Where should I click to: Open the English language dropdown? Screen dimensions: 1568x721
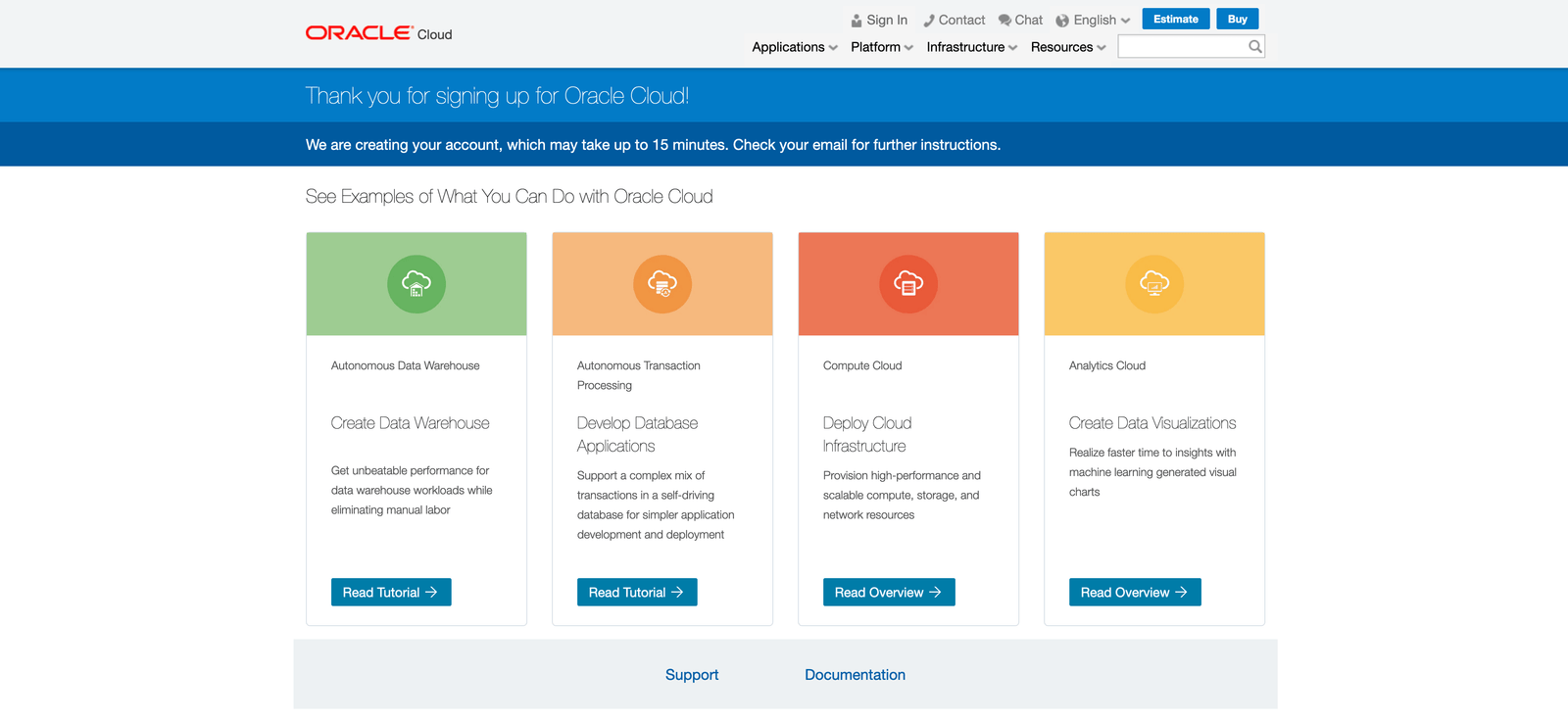[1094, 21]
